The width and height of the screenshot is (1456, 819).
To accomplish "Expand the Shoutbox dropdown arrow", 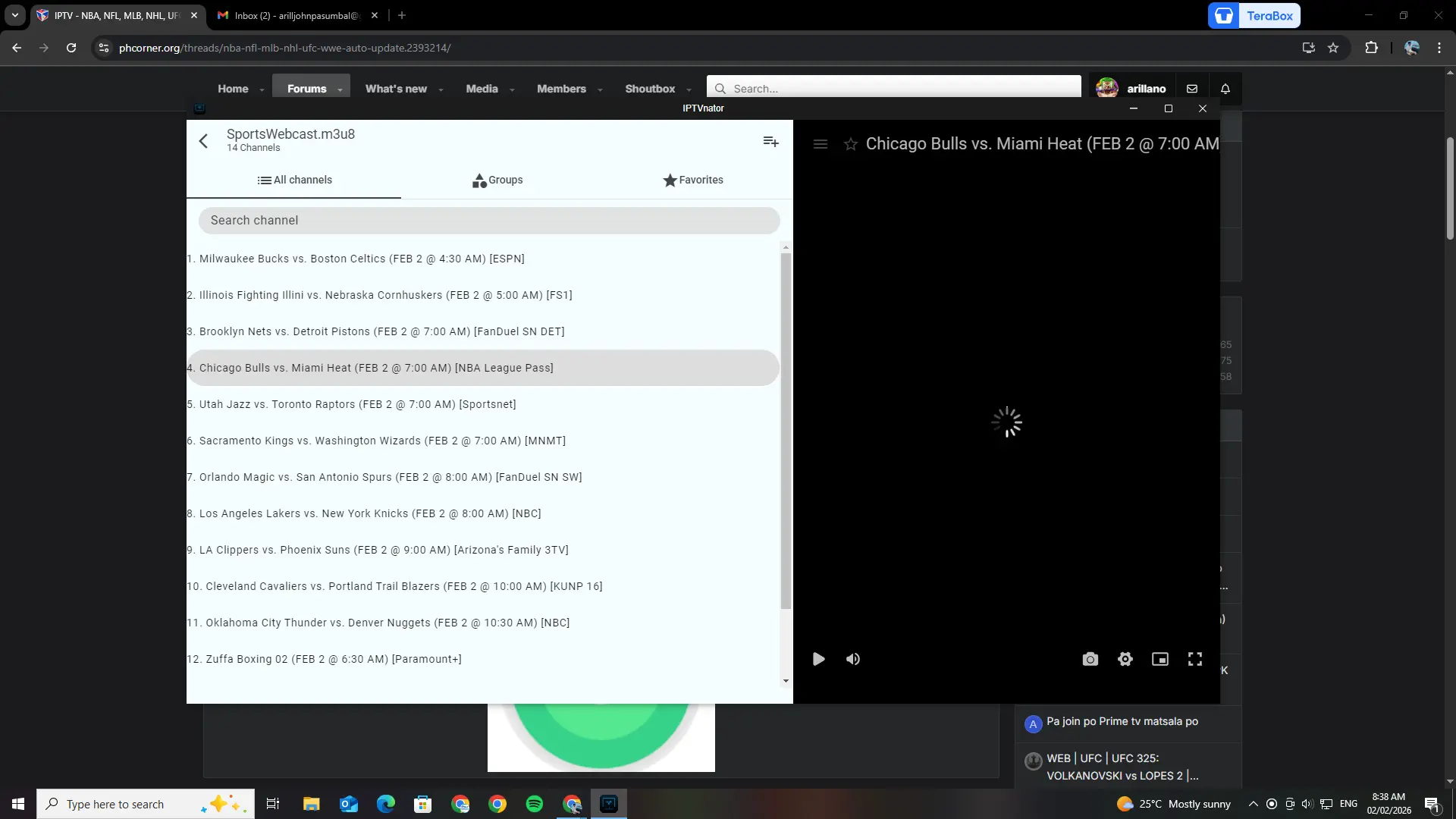I will pos(689,89).
